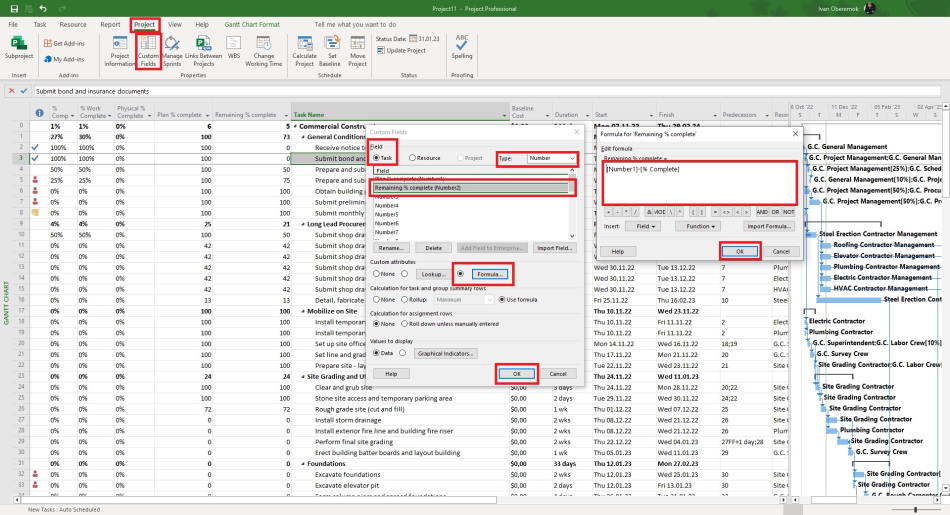Screen dimensions: 950x515
Task: Click the Graphical Indicators... button
Action: pyautogui.click(x=445, y=353)
